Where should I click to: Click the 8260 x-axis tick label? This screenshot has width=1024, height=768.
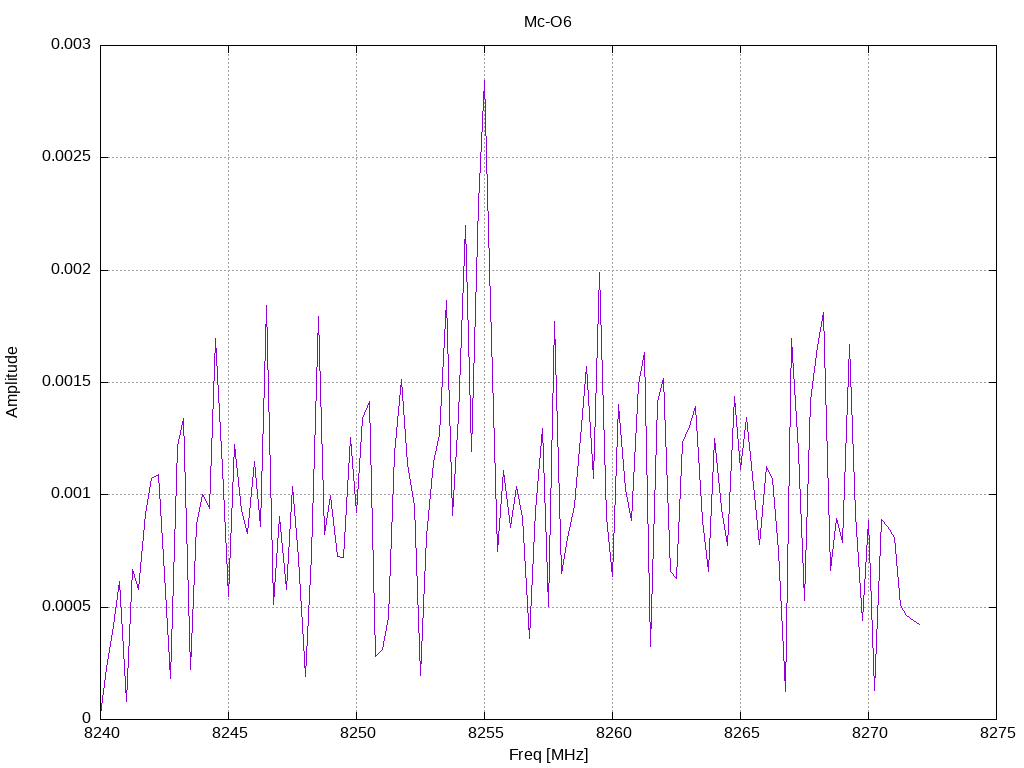[x=614, y=733]
